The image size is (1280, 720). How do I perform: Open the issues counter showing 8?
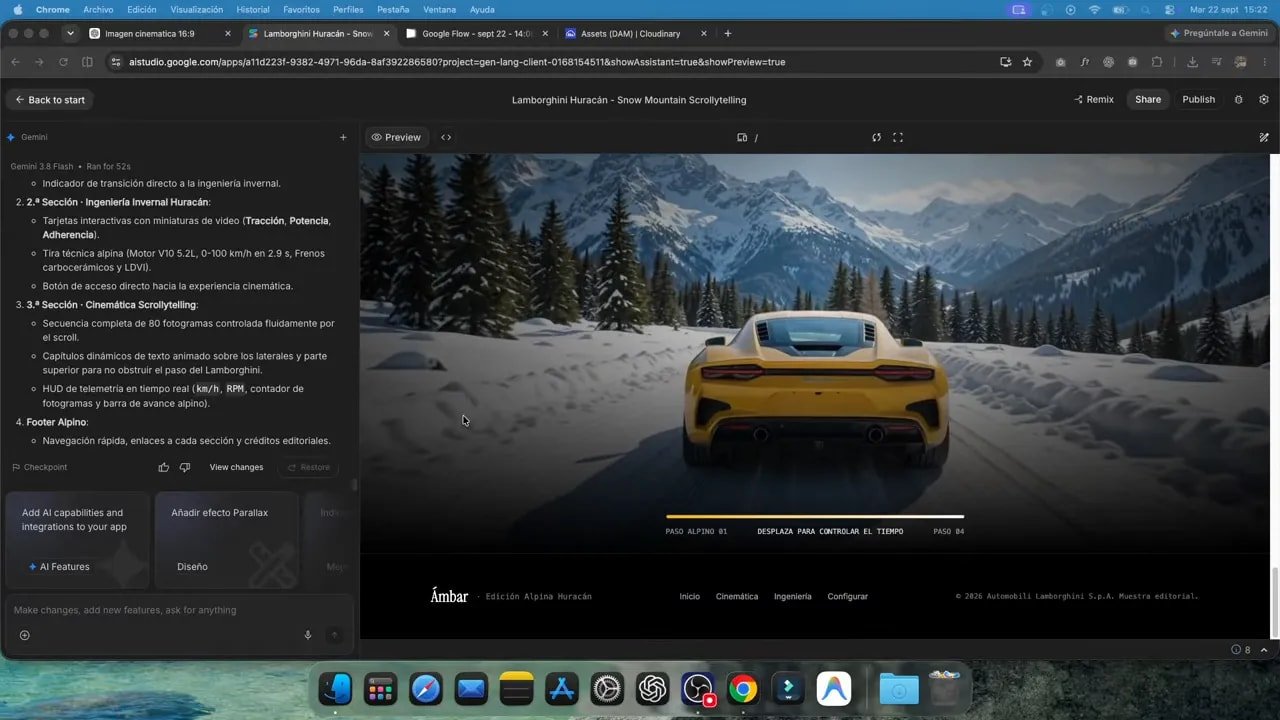click(1241, 650)
